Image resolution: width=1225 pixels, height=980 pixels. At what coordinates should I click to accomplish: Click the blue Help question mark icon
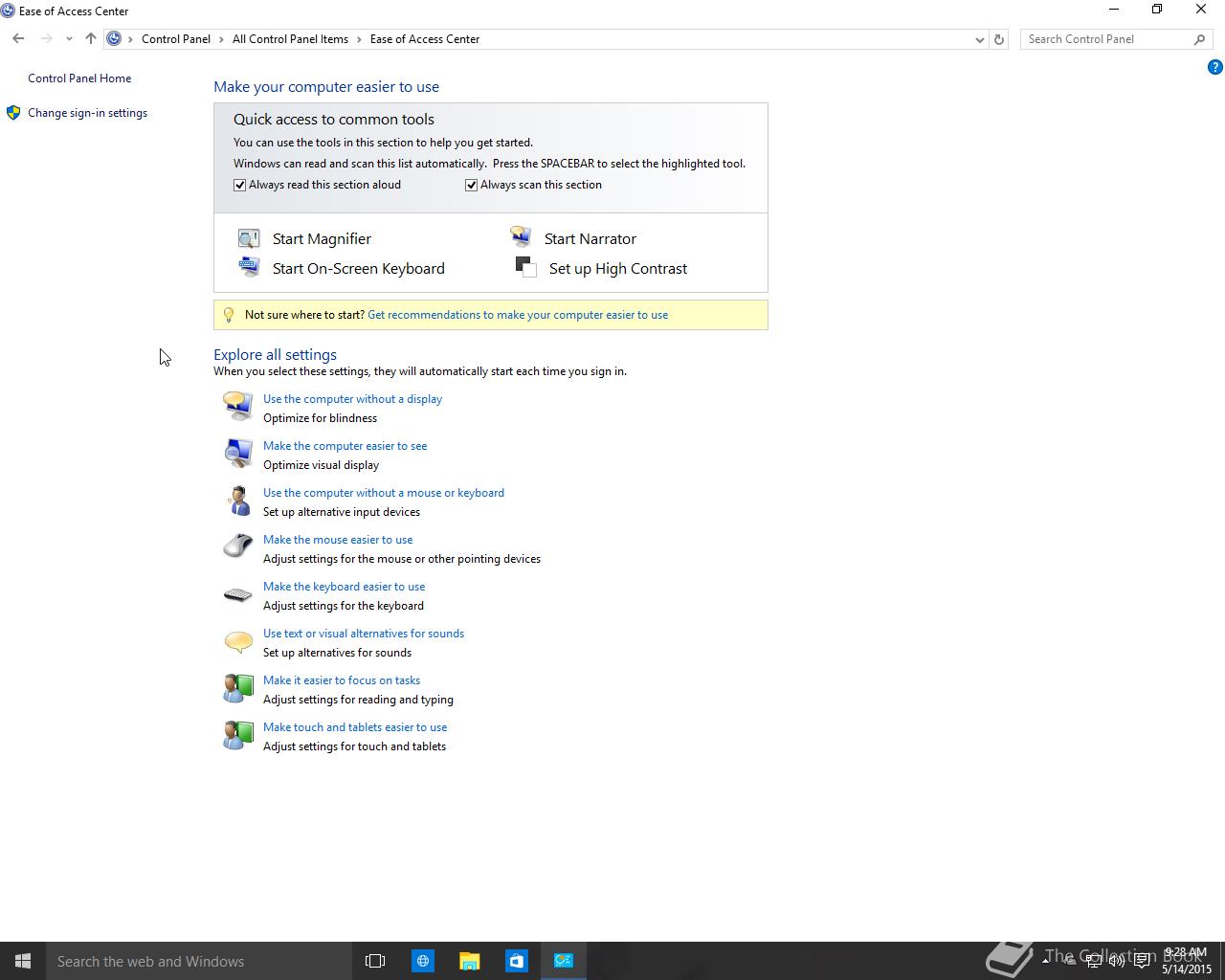pyautogui.click(x=1214, y=67)
